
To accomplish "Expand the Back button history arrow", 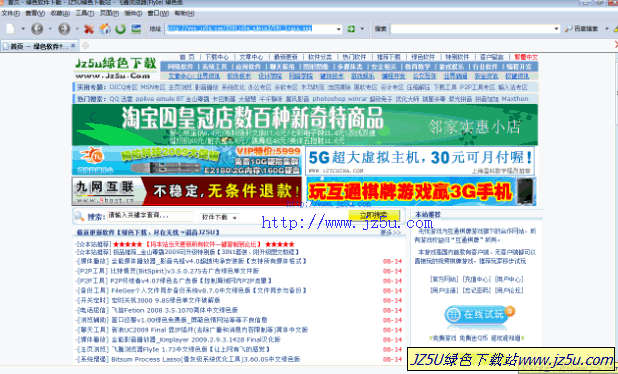I will (50, 29).
